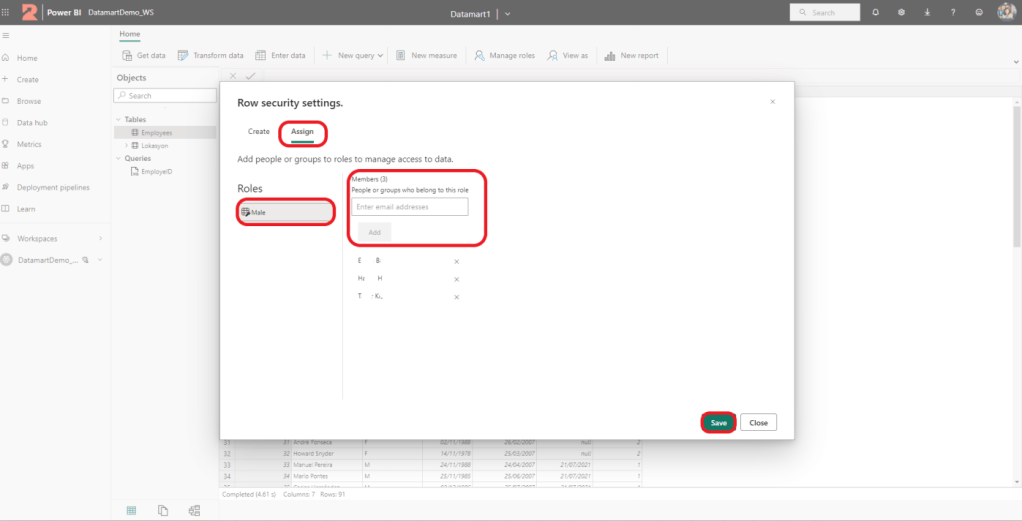Open the app launcher waffle icon
Image resolution: width=1022 pixels, height=521 pixels.
[8, 12]
